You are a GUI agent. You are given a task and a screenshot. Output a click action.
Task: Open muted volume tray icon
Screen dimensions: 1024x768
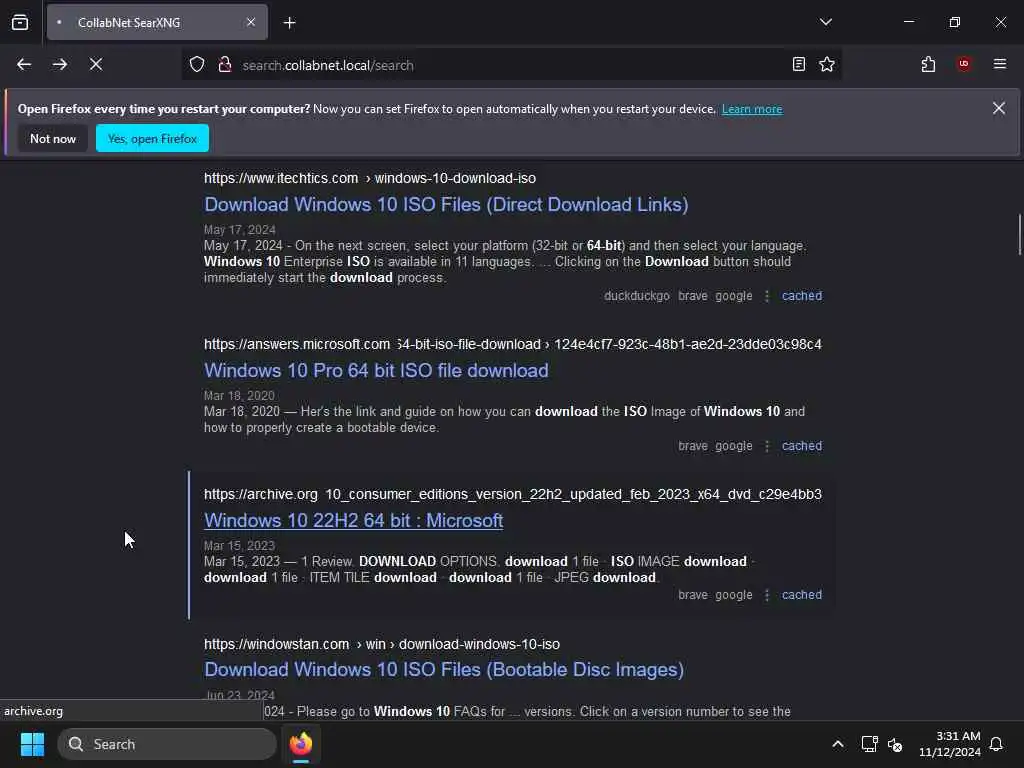(x=895, y=744)
